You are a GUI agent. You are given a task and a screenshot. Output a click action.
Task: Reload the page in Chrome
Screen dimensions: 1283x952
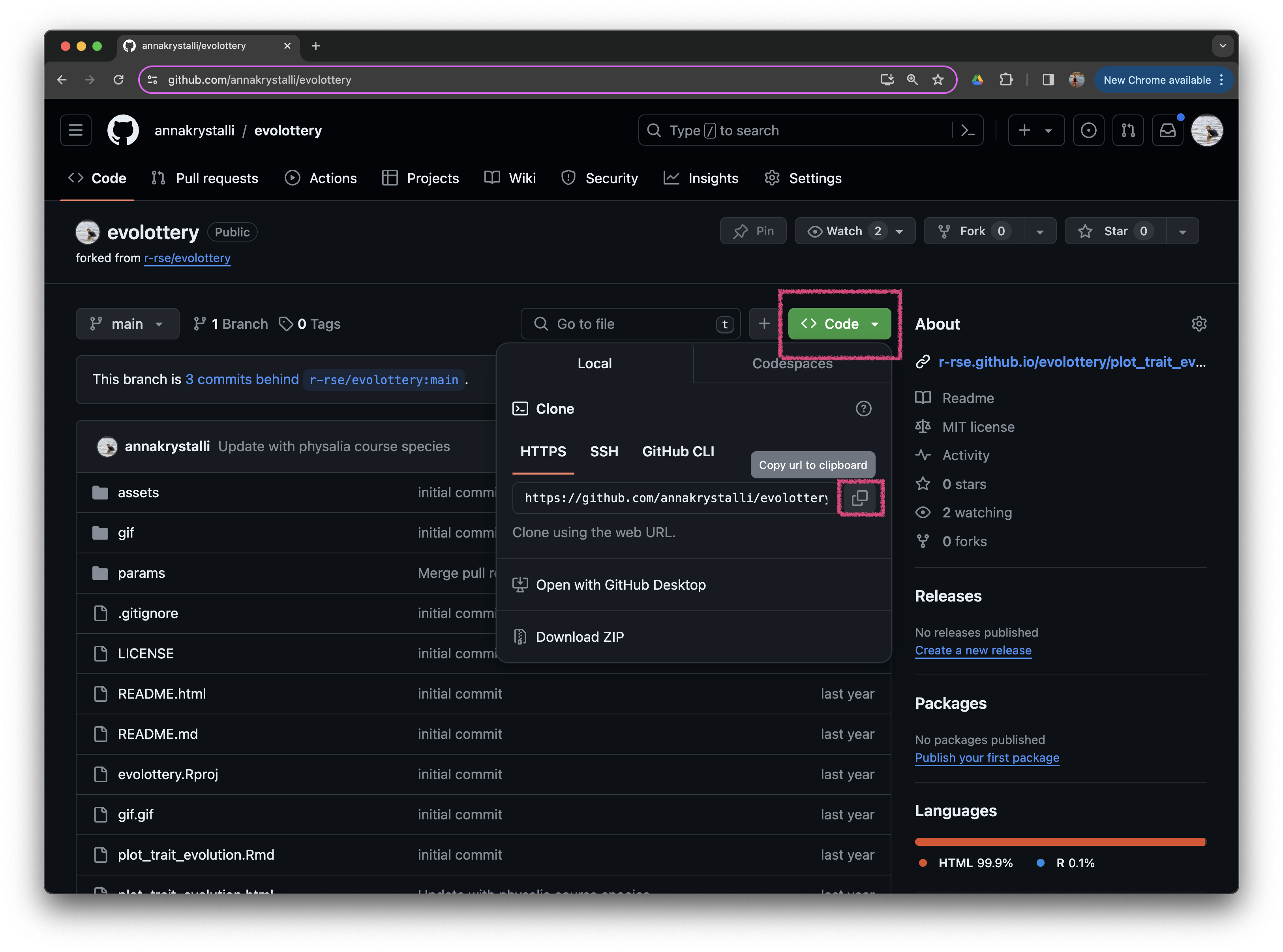[x=118, y=79]
